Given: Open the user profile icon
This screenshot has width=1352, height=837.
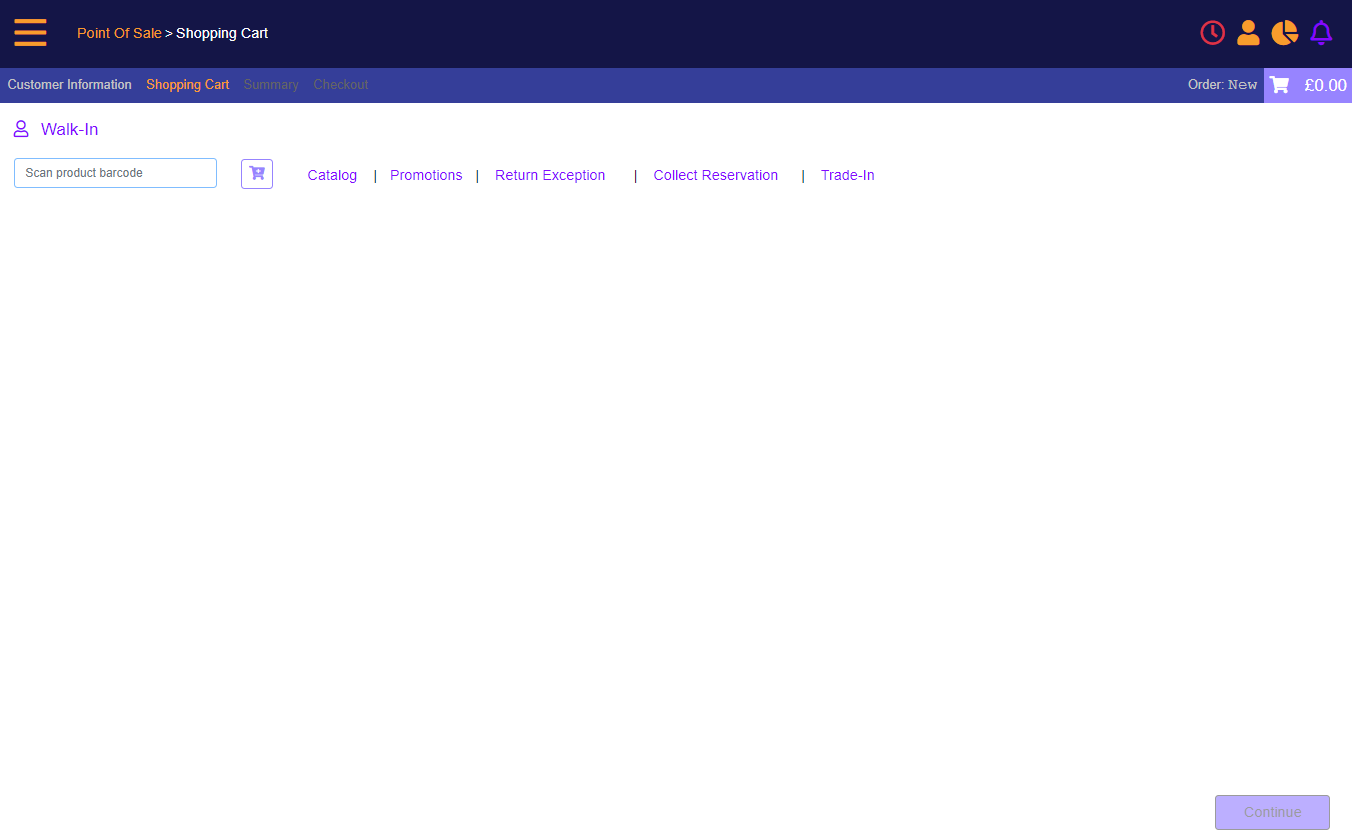Looking at the screenshot, I should click(x=1248, y=33).
